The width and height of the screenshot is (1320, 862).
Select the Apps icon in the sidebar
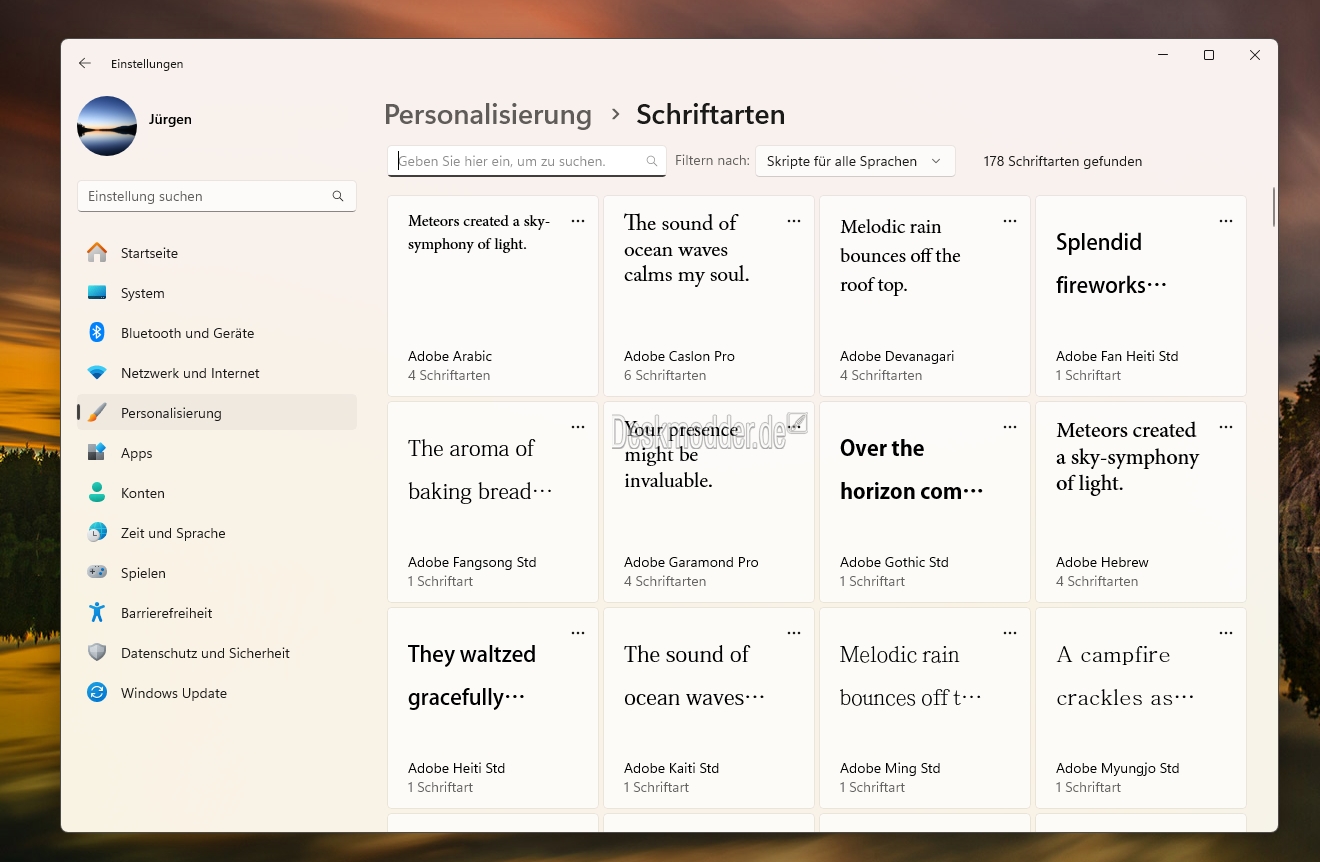point(97,453)
